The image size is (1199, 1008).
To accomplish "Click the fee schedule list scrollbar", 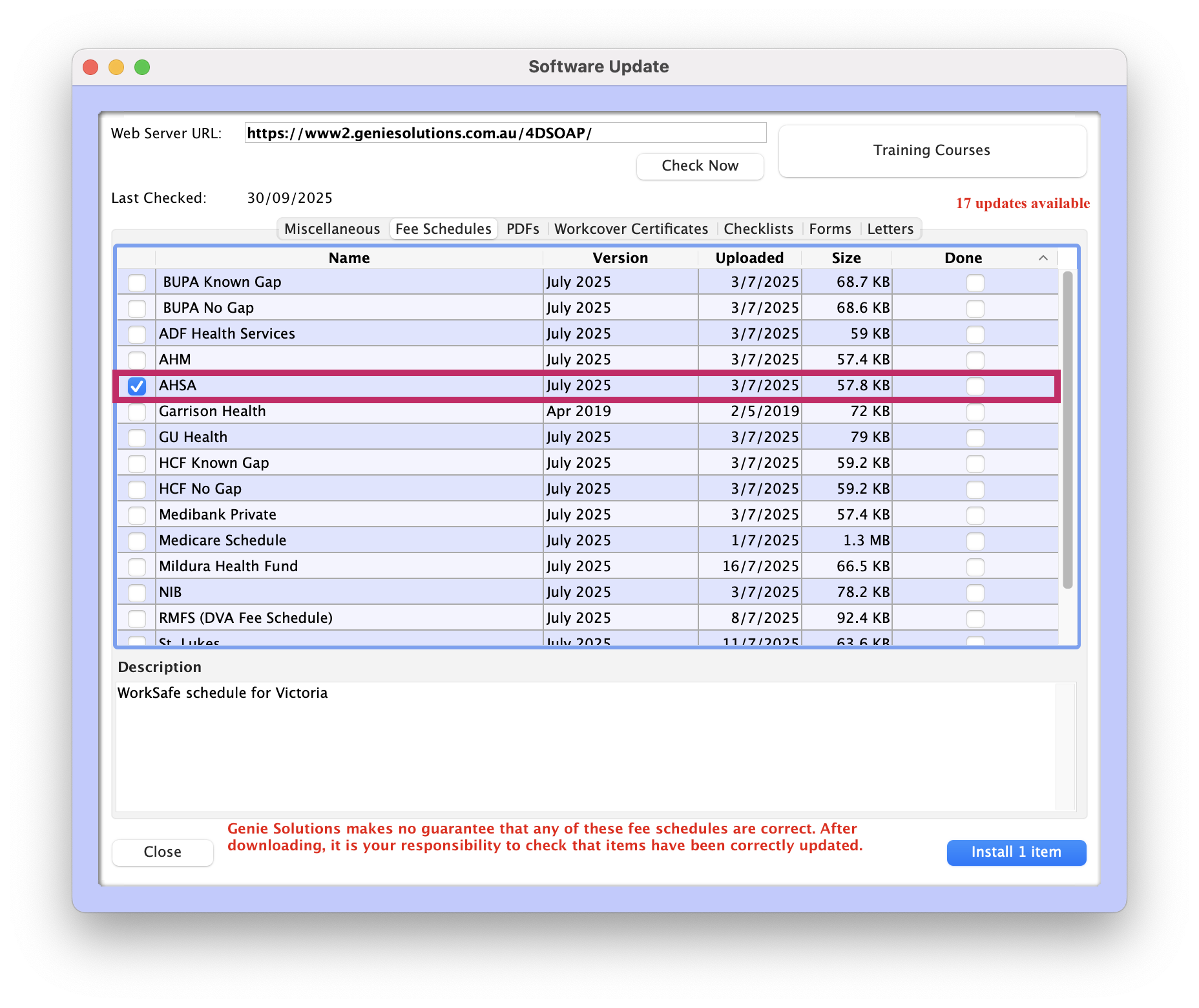I will pos(1067,430).
